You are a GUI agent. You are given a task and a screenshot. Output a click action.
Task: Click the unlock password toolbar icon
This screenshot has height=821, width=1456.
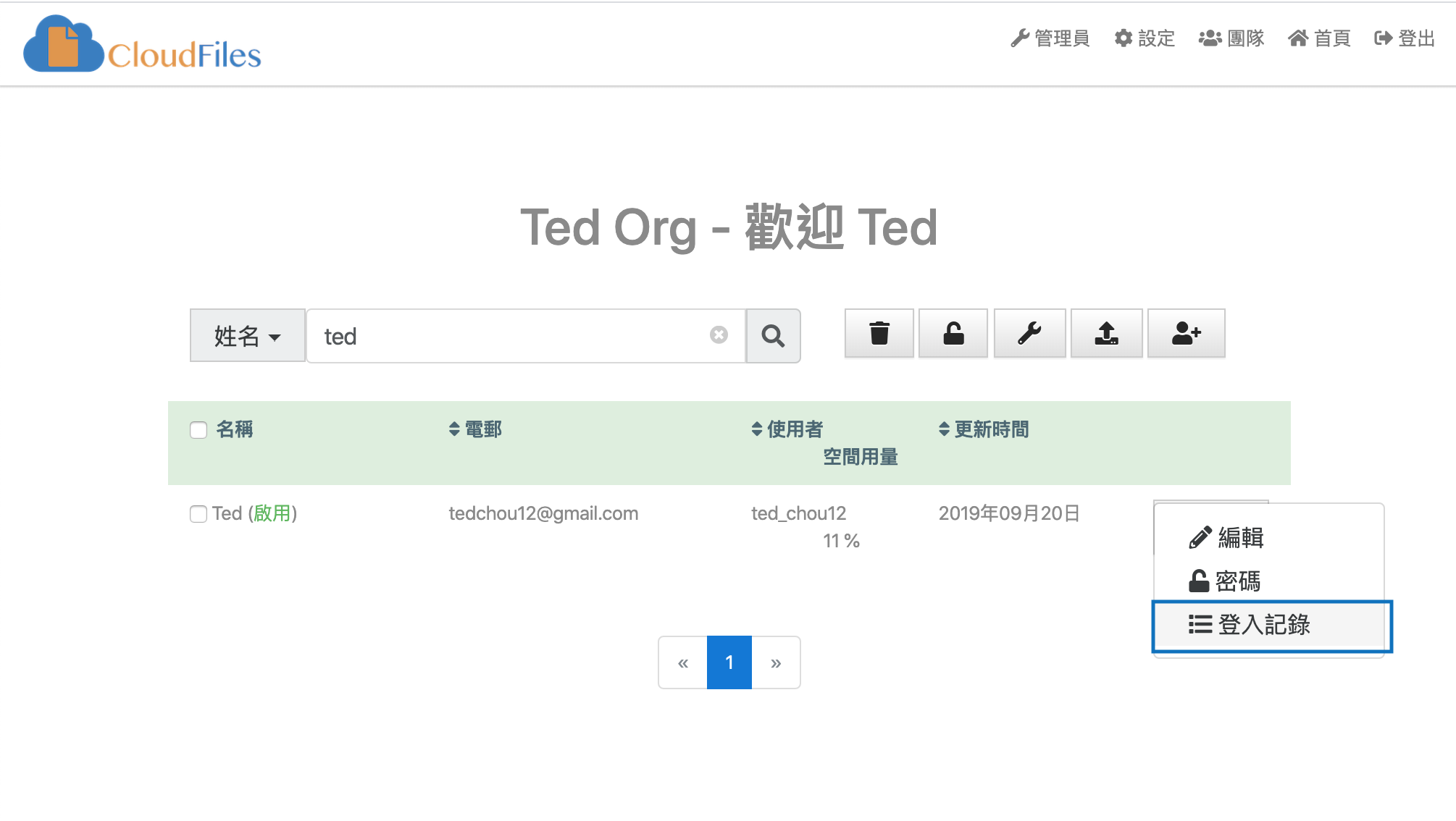tap(953, 334)
